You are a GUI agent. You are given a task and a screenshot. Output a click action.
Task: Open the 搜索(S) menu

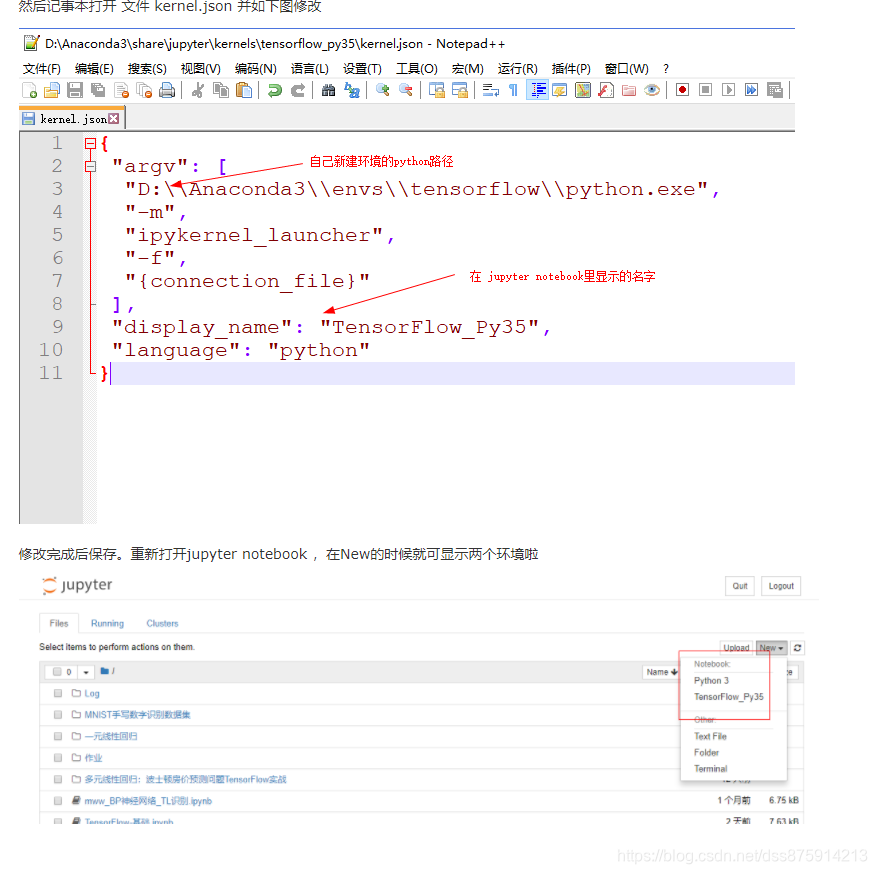[x=147, y=69]
